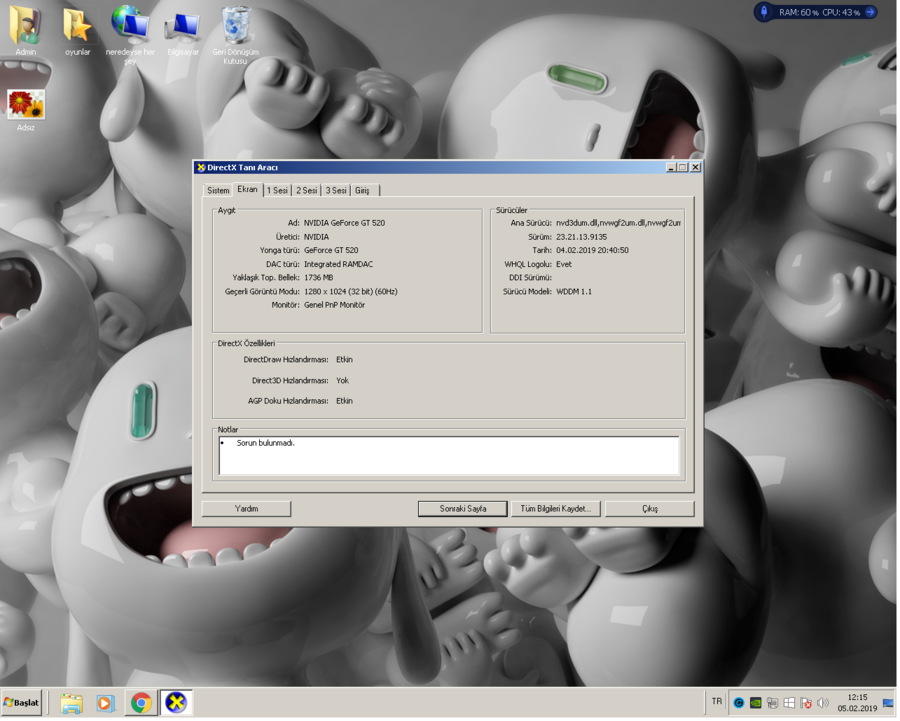Switch to the Sistem tab
Screen dimensions: 900x721
click(x=218, y=191)
